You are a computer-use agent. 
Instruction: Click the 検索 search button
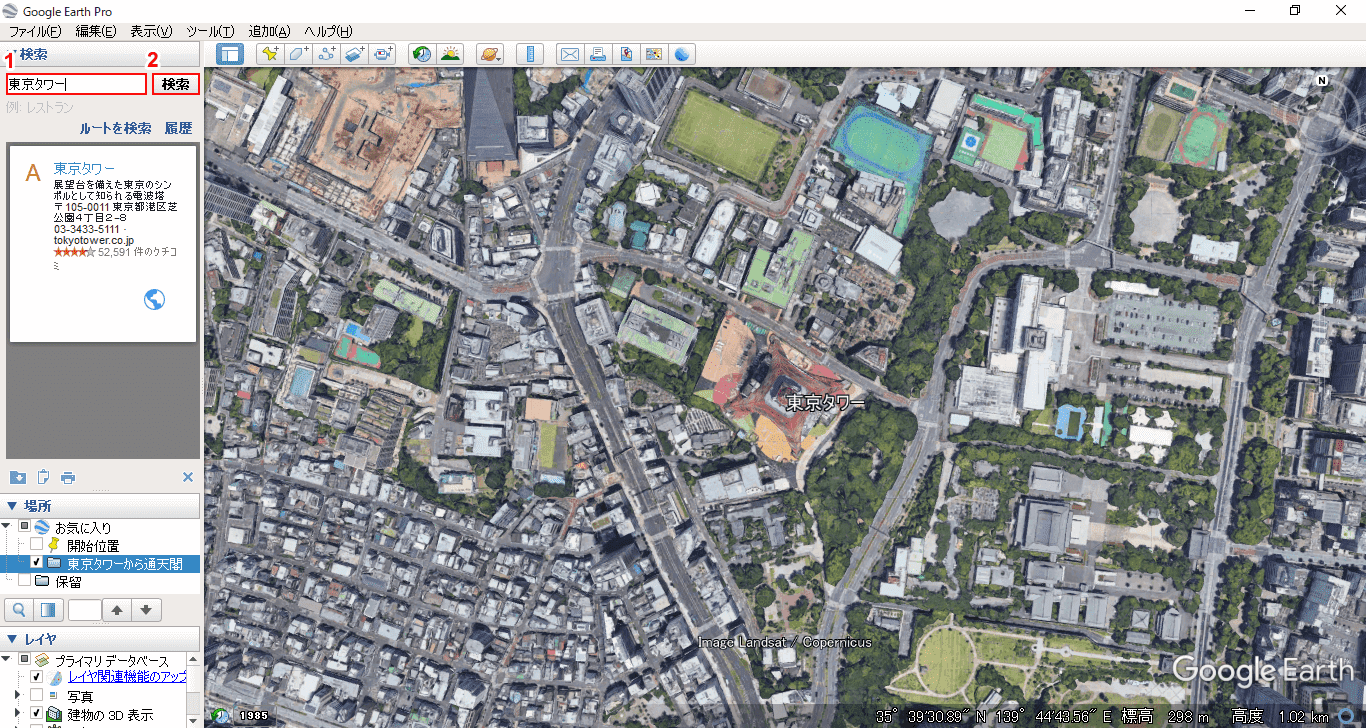pyautogui.click(x=176, y=84)
